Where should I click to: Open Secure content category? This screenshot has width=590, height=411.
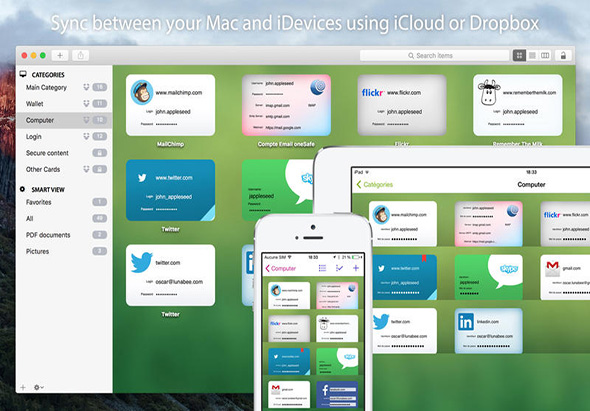coord(64,153)
